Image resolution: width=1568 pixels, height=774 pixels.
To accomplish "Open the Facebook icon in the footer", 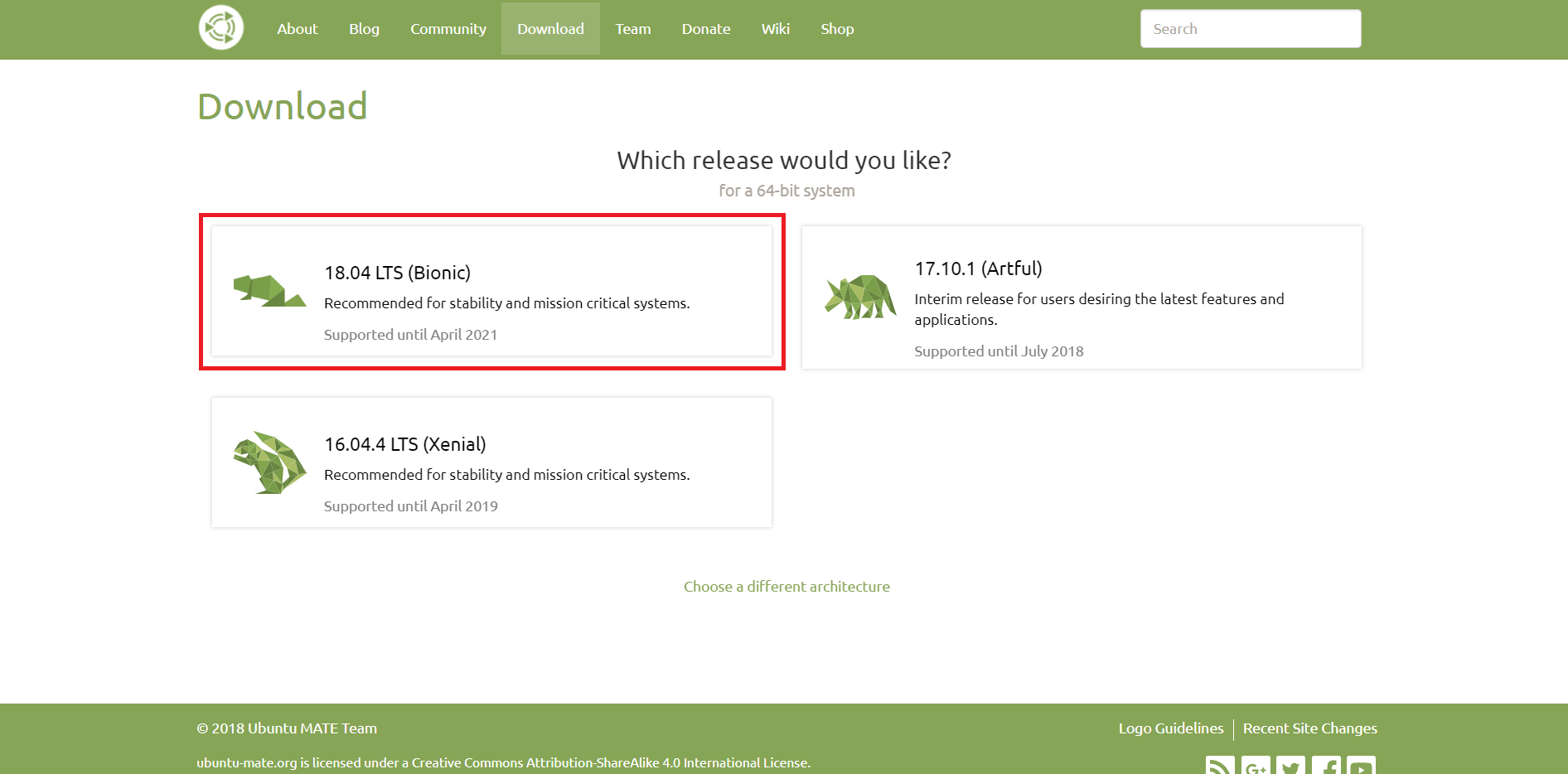I will click(x=1328, y=767).
